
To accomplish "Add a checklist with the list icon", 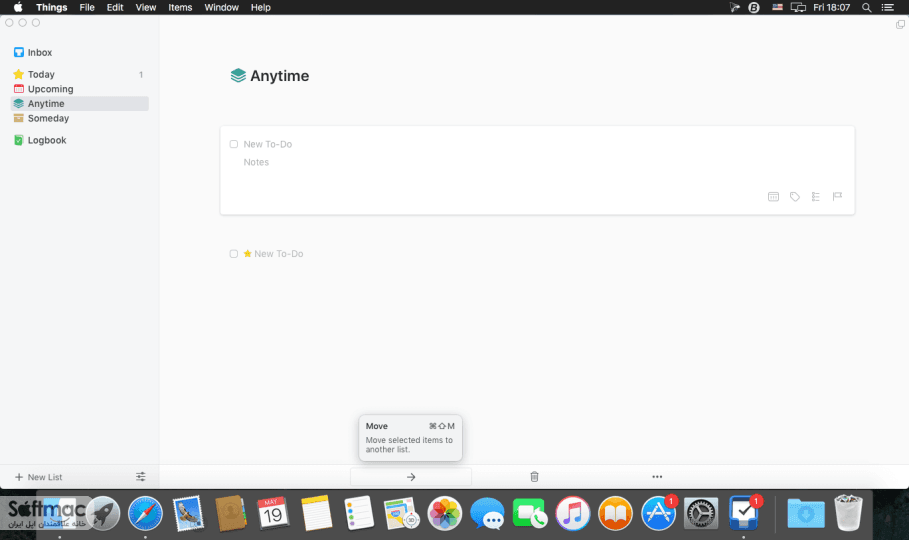I will coord(816,197).
